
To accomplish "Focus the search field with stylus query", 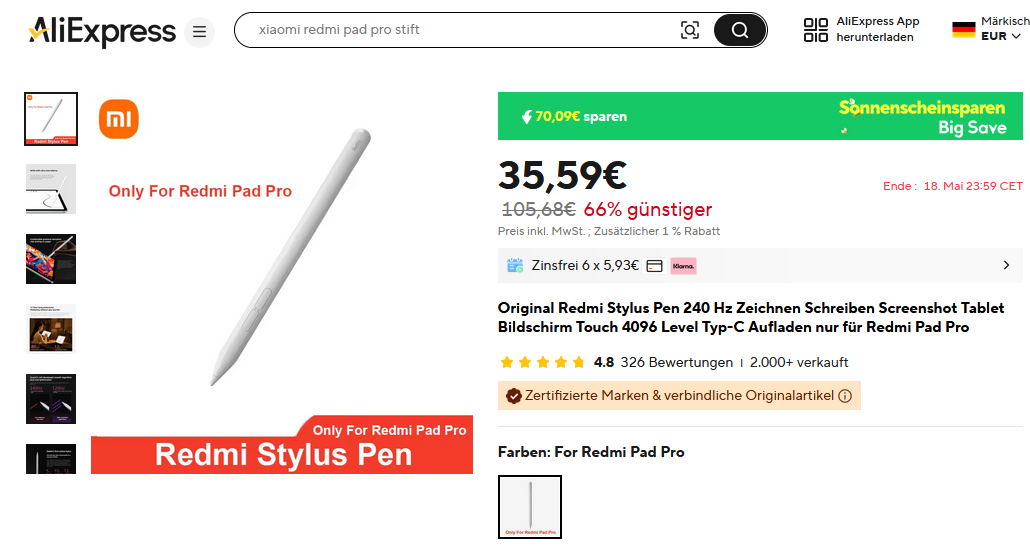I will point(460,30).
